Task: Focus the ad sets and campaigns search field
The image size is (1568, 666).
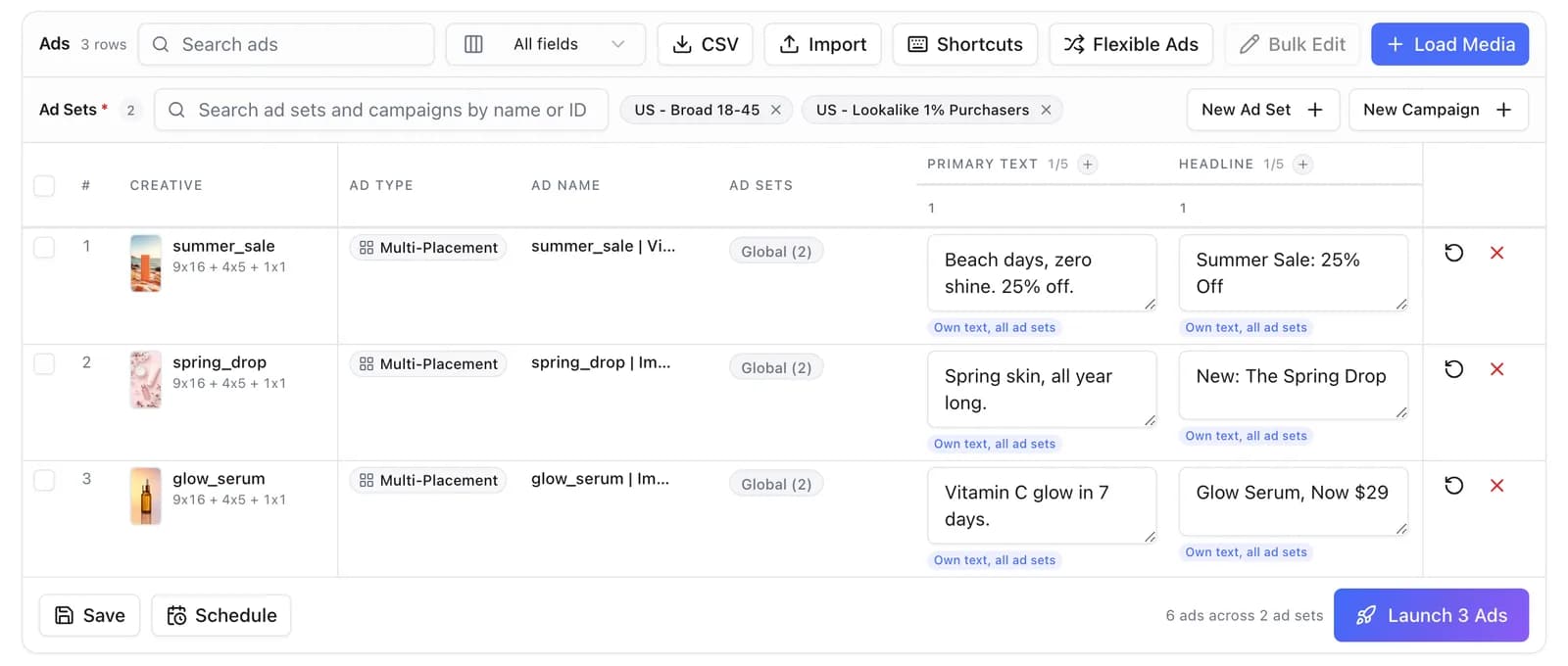Action: click(x=381, y=110)
